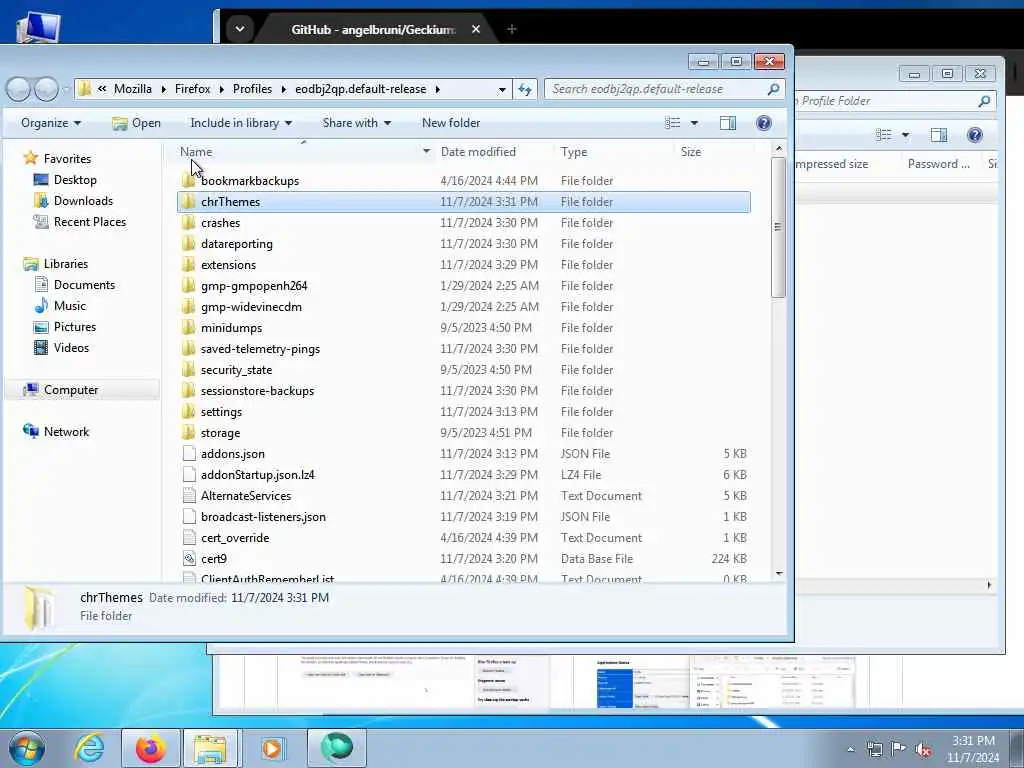Open the recent pages arrow beside the Forward button
This screenshot has height=768, width=1024.
[66, 89]
